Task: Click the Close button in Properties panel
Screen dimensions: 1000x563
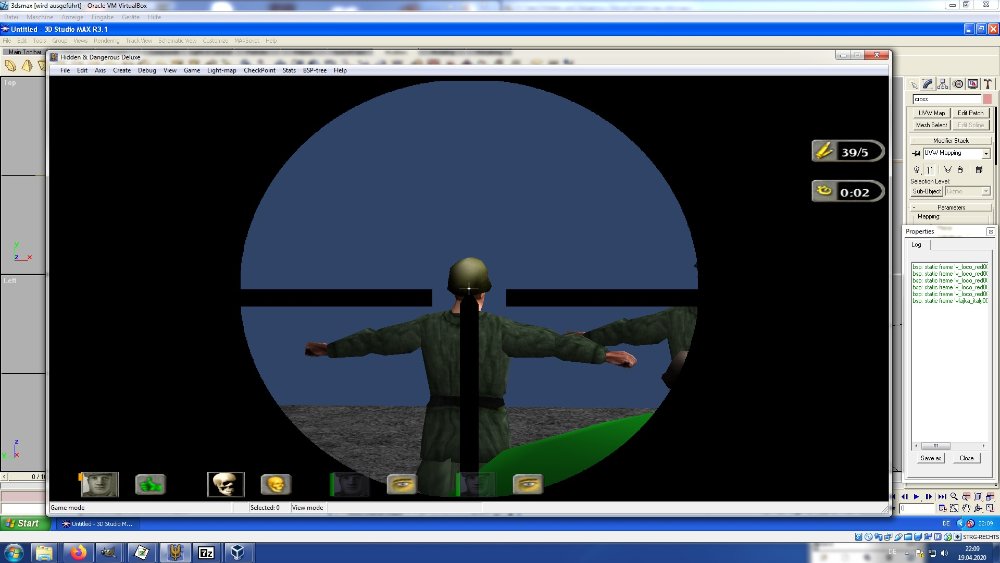Action: click(x=967, y=458)
